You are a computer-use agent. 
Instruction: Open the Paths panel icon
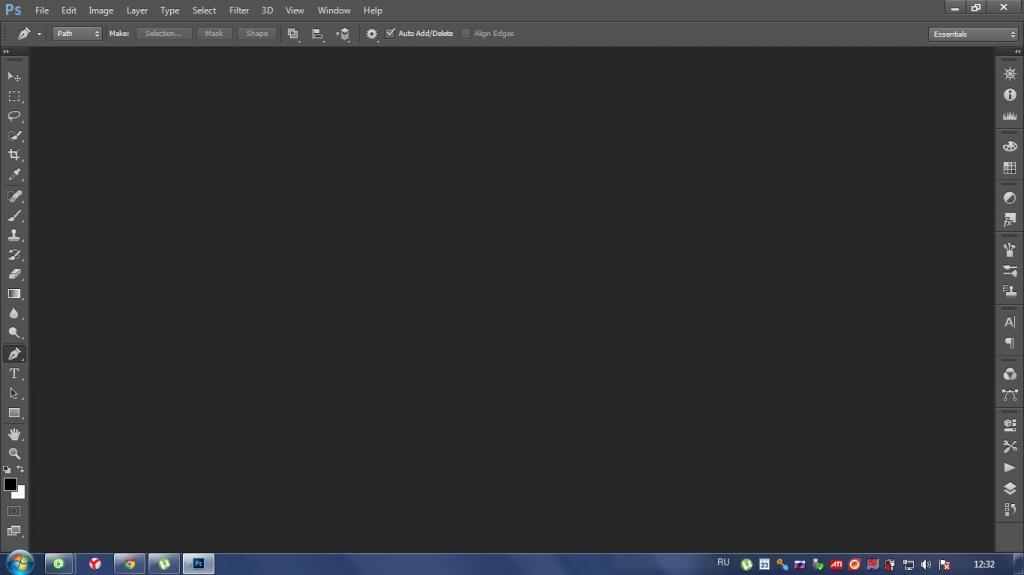coord(1010,395)
